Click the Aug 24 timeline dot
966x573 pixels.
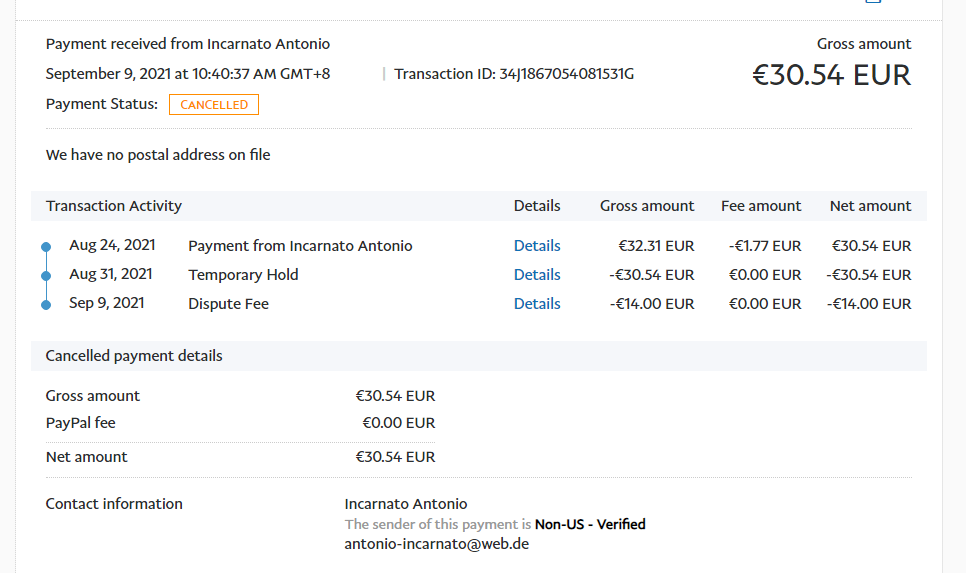tap(46, 246)
